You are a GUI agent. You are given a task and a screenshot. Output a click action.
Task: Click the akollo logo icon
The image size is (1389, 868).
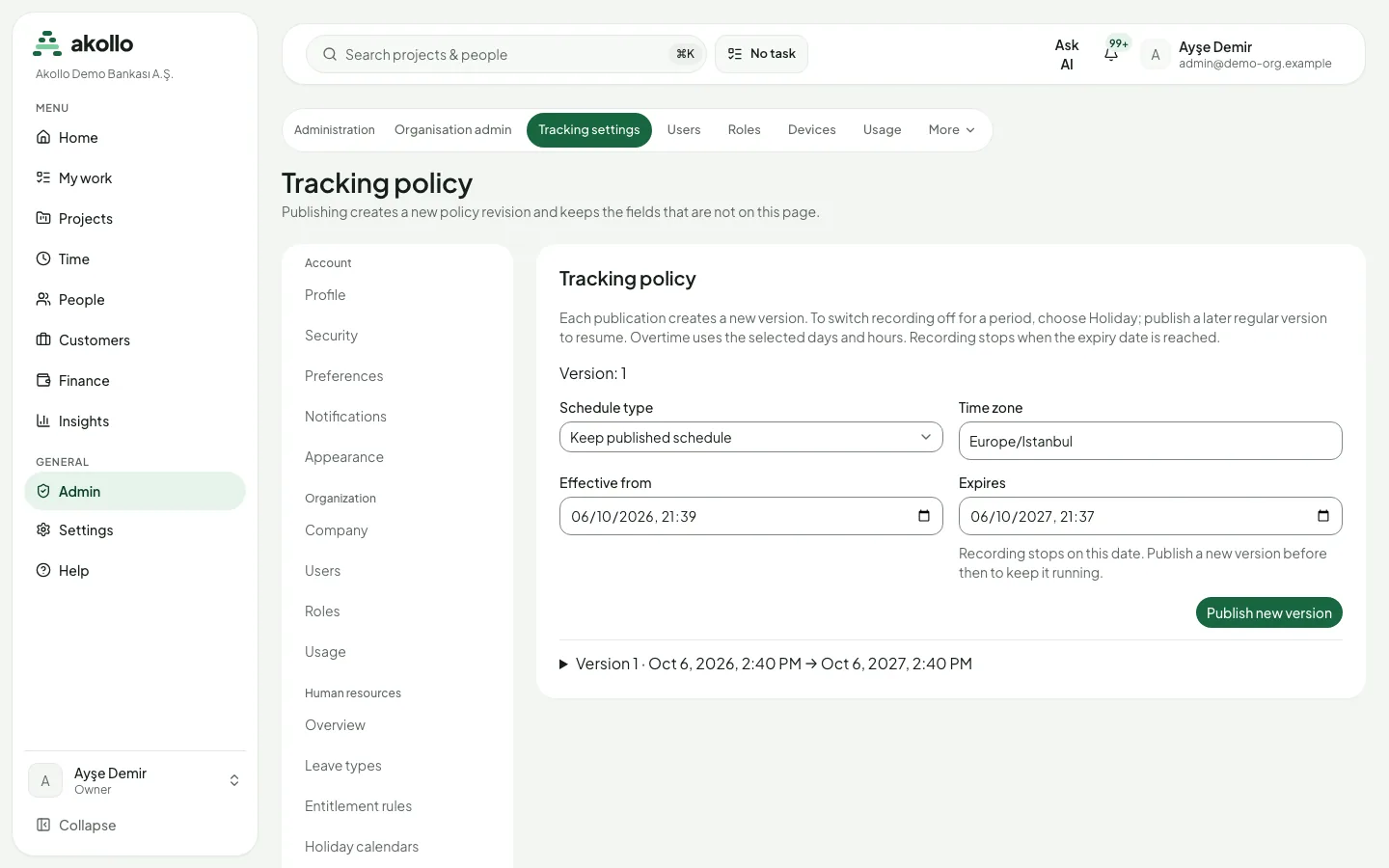[x=47, y=43]
